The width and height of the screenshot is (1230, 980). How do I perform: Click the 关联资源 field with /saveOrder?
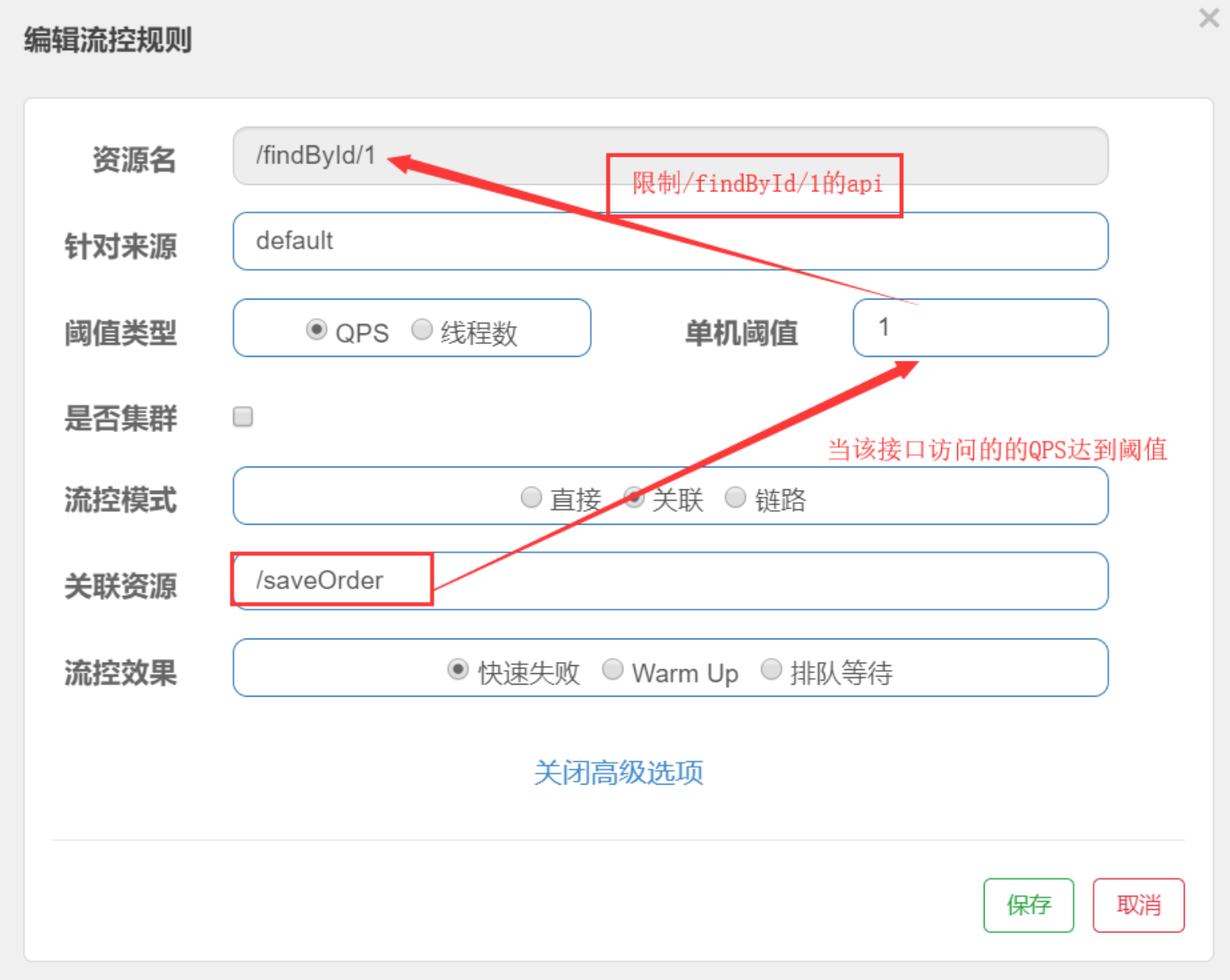(670, 581)
